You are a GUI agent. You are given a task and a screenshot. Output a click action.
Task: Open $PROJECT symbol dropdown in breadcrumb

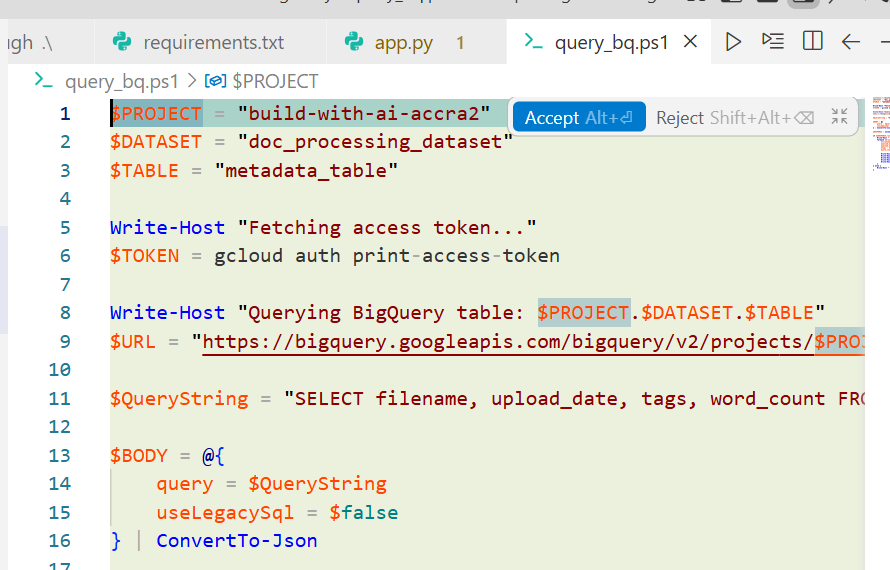point(275,81)
